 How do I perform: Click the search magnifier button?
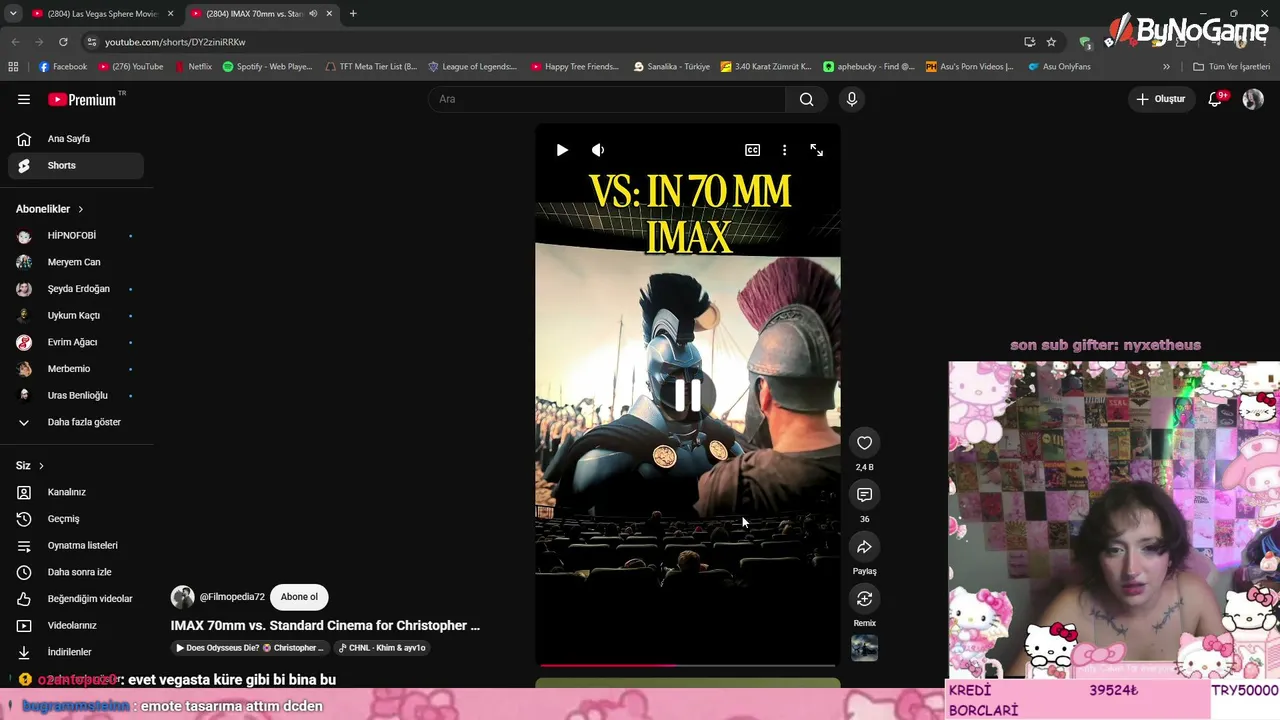click(x=806, y=99)
